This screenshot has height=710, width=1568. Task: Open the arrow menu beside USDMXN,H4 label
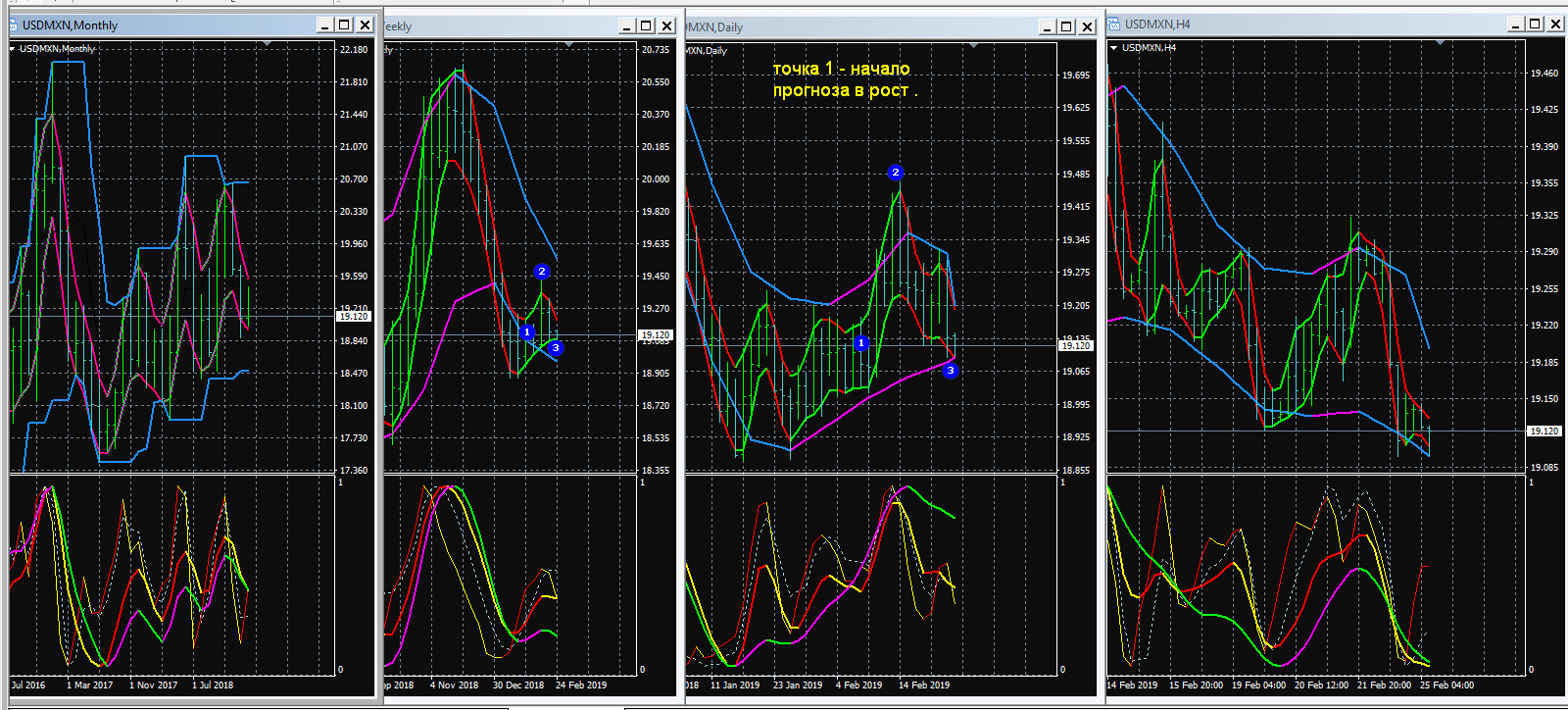tap(1114, 47)
